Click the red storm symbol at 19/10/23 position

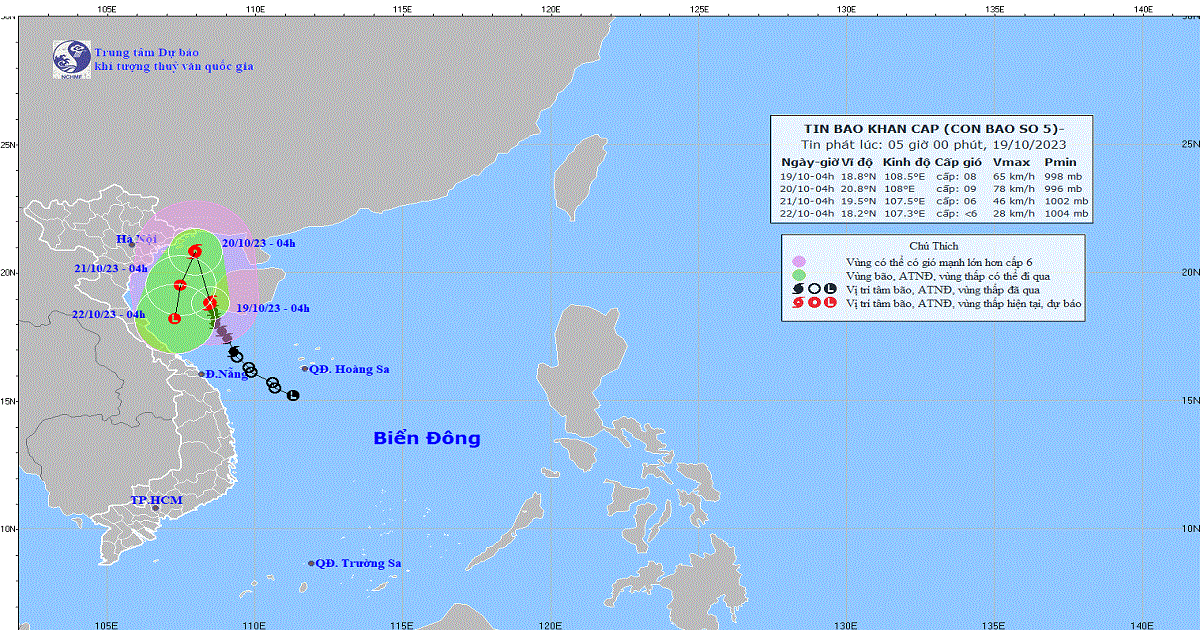(210, 302)
